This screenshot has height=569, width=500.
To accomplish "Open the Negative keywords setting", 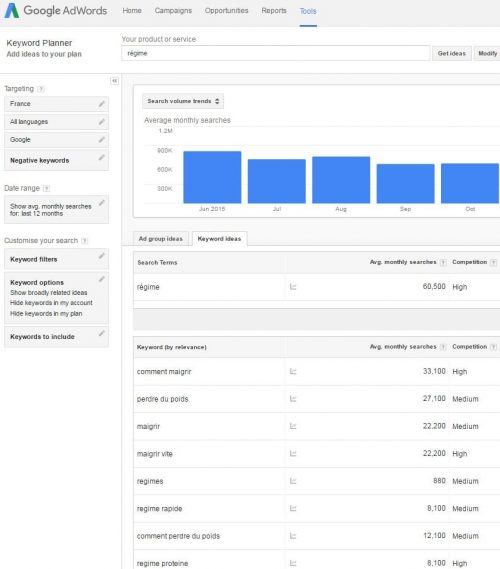I will pyautogui.click(x=56, y=160).
